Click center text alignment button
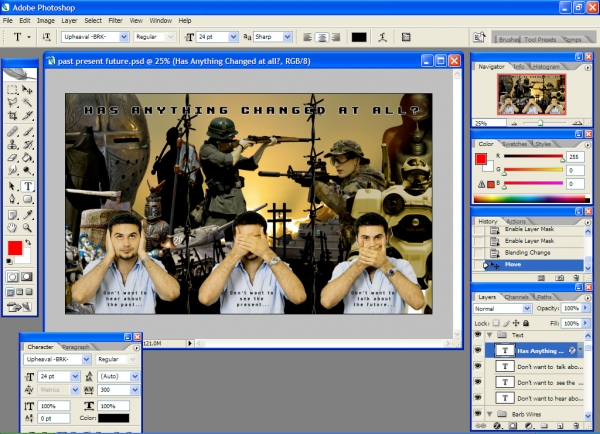 (322, 37)
